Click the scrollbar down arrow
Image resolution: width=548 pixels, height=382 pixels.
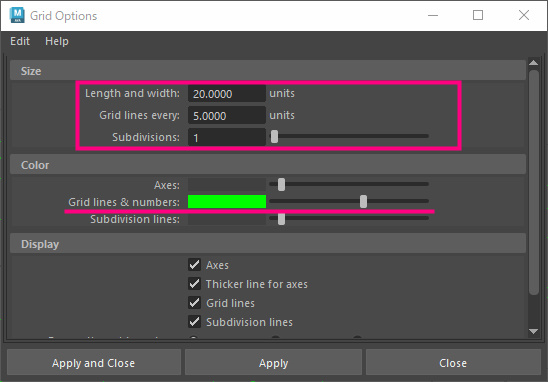click(533, 331)
